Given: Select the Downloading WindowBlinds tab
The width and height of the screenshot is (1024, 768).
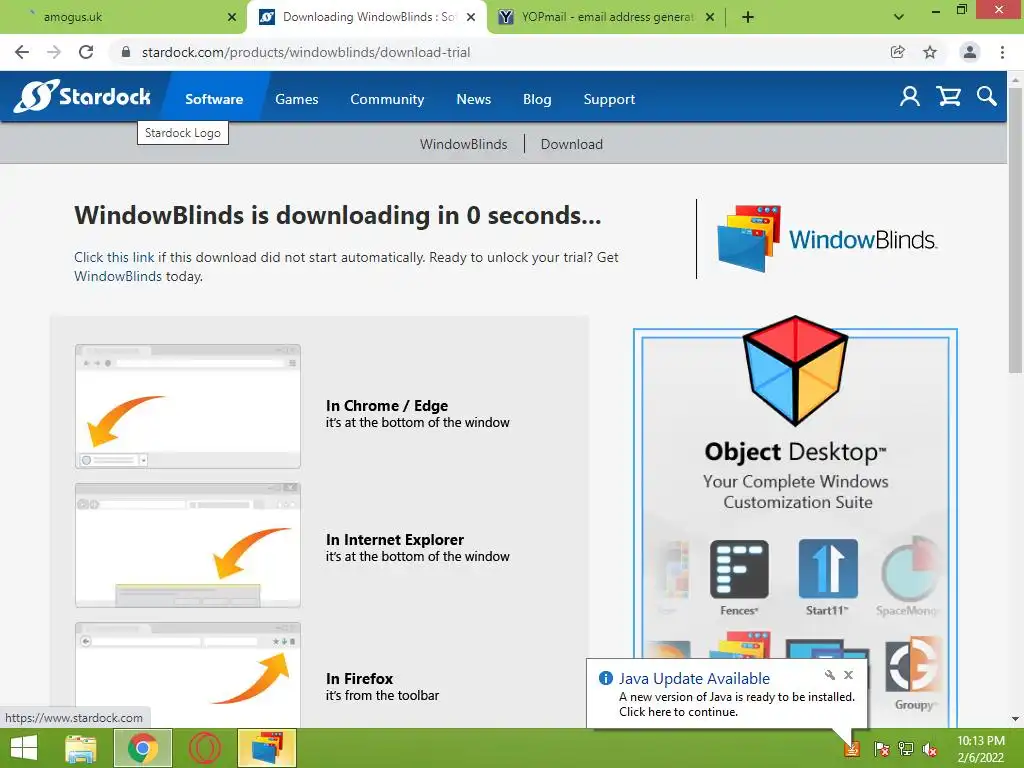Looking at the screenshot, I should click(x=366, y=17).
